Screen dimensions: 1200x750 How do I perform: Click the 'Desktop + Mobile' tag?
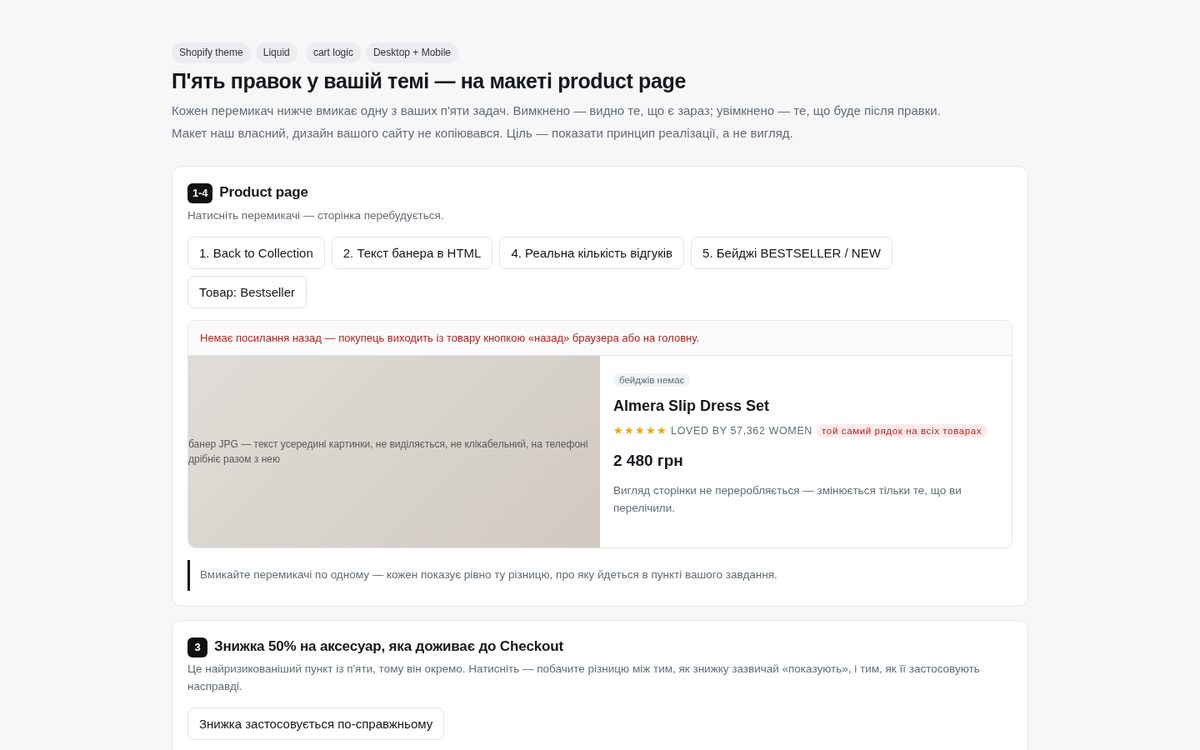click(412, 53)
